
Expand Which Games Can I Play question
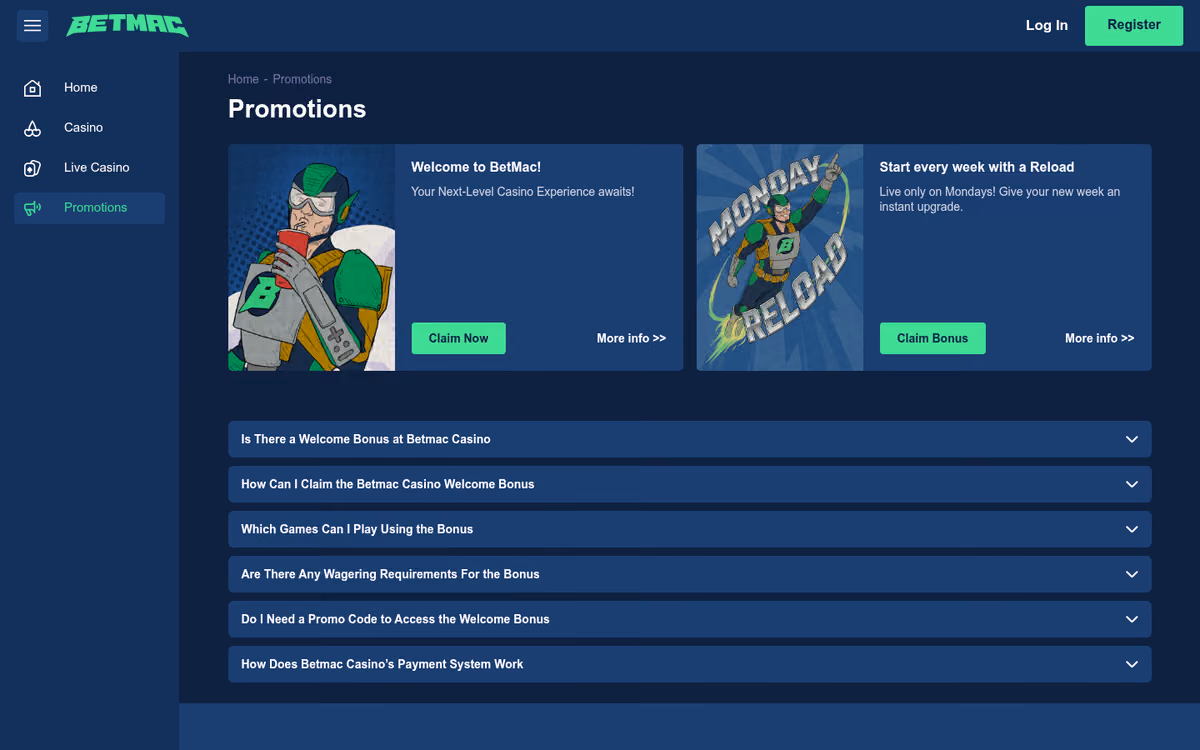(x=690, y=529)
